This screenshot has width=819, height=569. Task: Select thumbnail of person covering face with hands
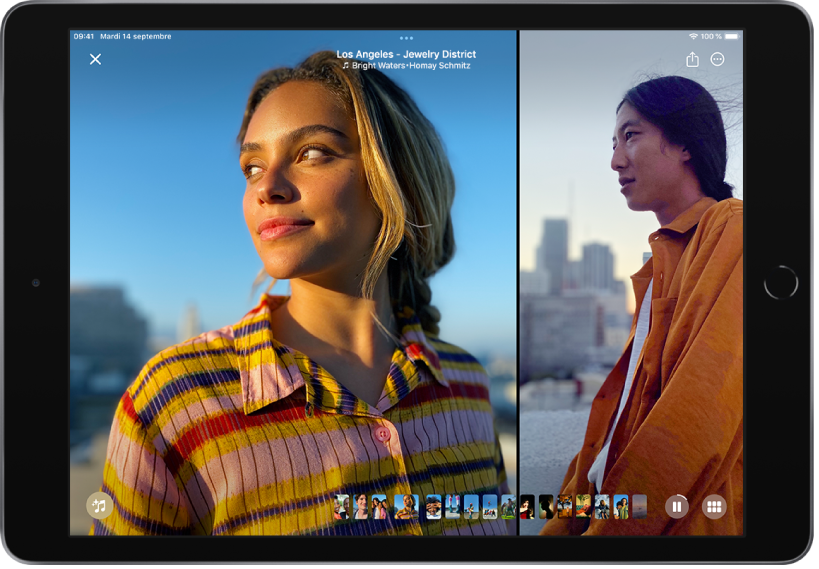pos(434,507)
